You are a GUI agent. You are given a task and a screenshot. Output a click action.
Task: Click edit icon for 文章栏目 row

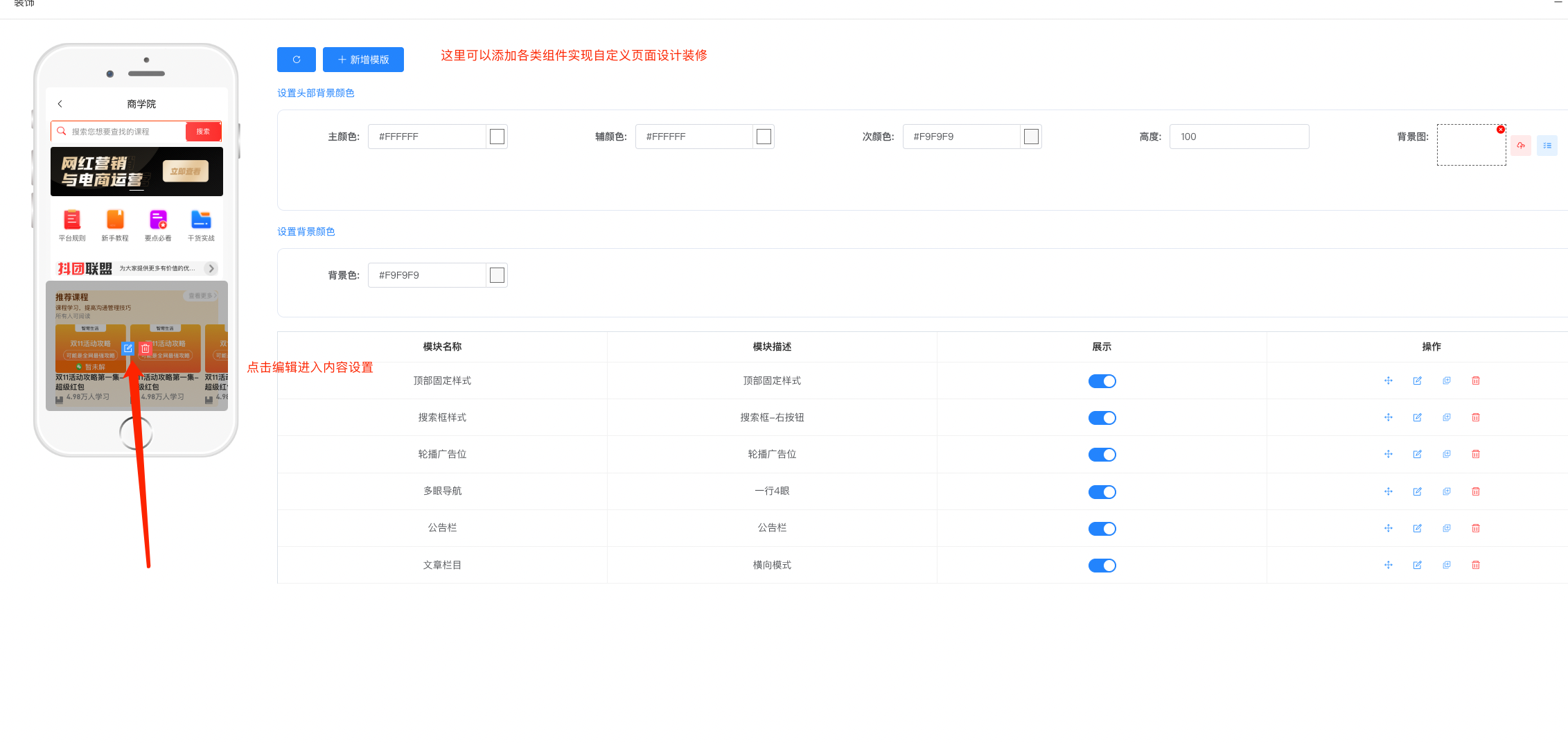click(x=1418, y=565)
